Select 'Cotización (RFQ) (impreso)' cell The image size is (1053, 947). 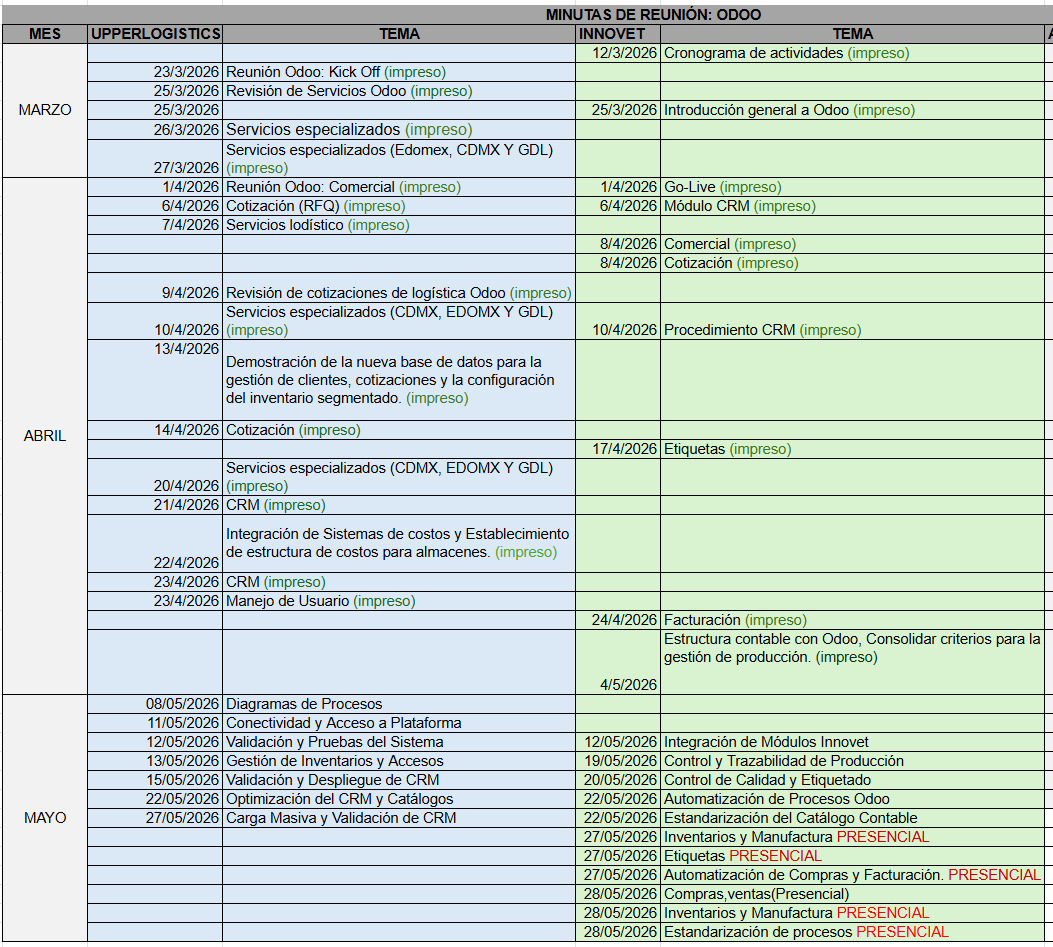tap(399, 206)
